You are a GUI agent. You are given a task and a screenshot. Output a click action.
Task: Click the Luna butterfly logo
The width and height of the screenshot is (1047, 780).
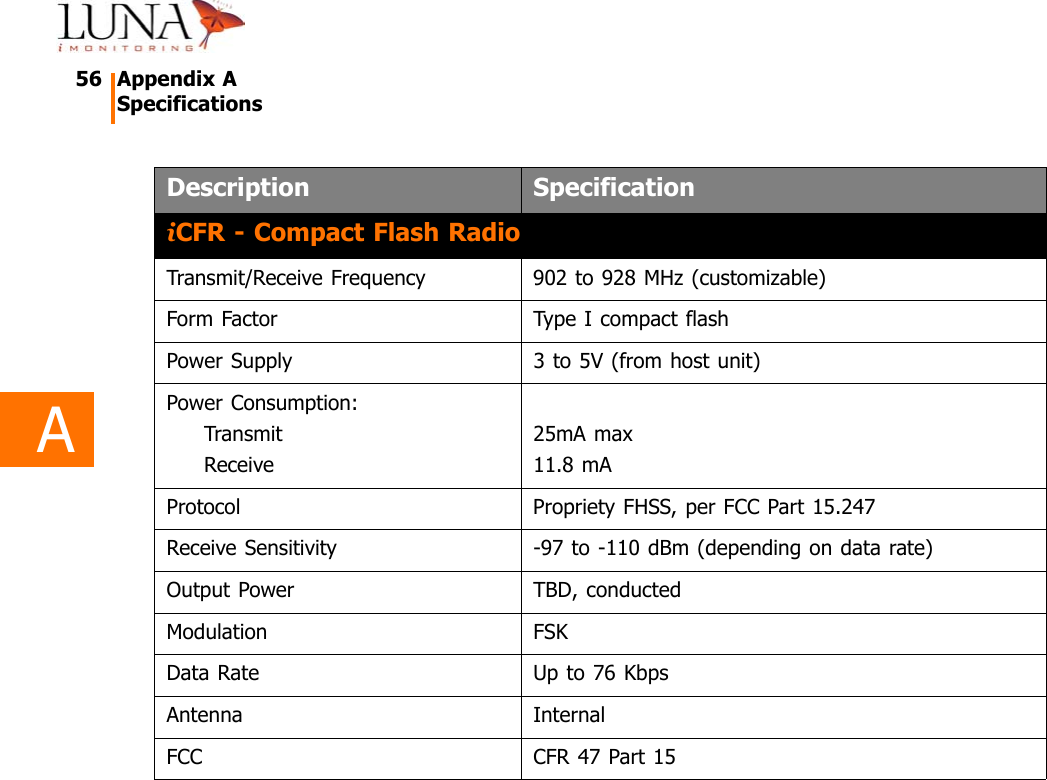(x=150, y=26)
